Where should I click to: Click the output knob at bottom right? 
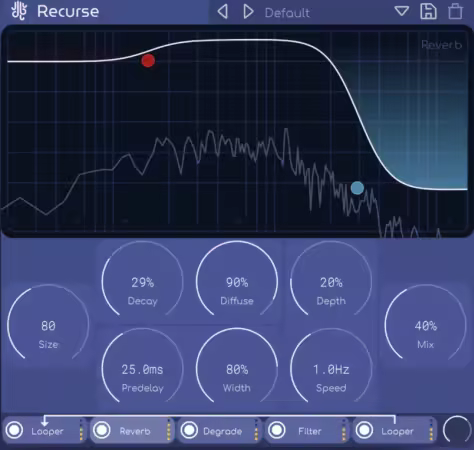pos(457,430)
